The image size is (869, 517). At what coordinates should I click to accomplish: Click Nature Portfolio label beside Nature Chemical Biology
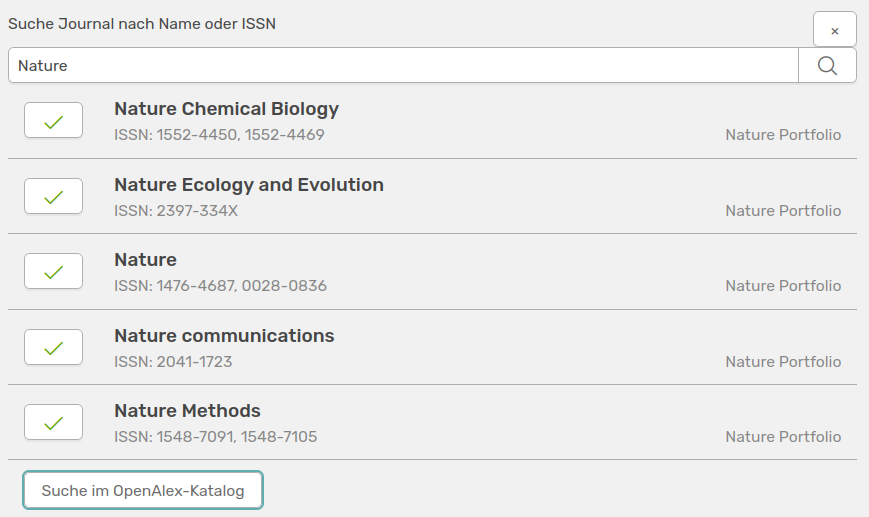pos(783,134)
